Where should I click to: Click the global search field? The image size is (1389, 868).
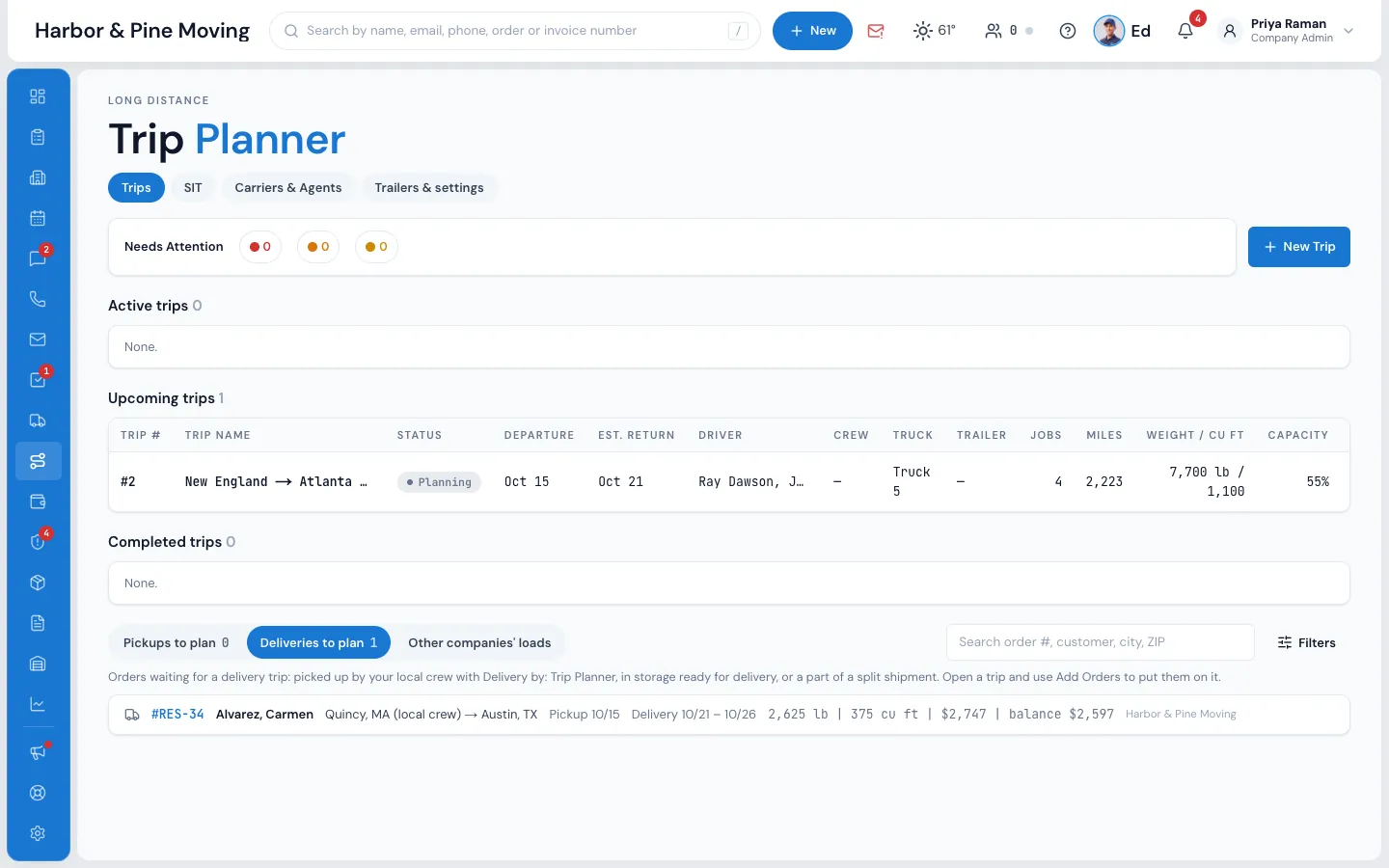pos(515,31)
